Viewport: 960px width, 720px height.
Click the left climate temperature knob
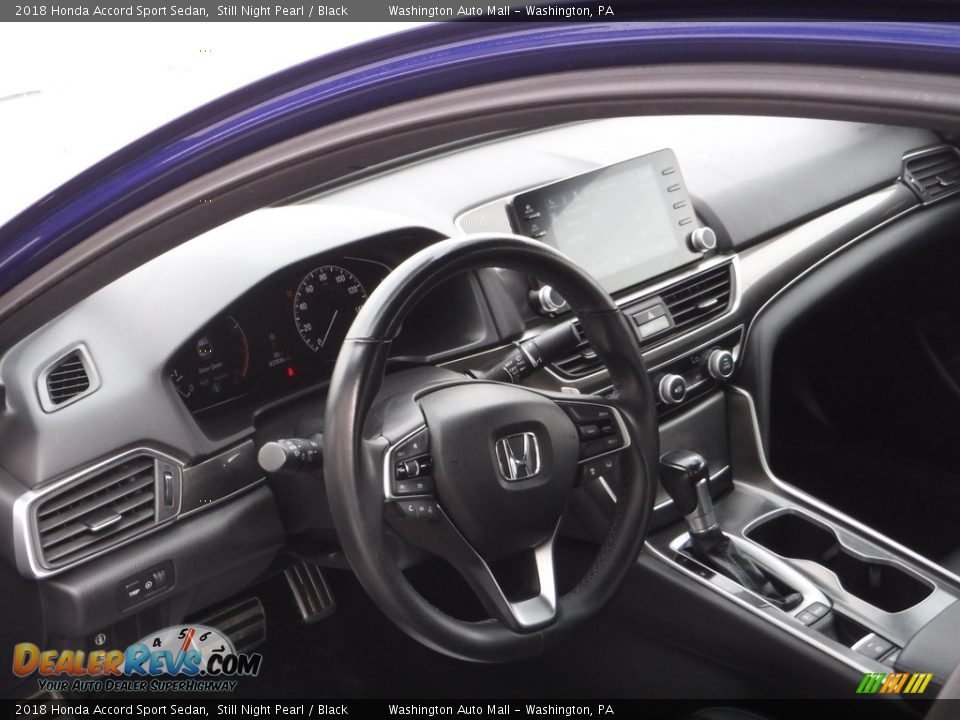(x=671, y=388)
